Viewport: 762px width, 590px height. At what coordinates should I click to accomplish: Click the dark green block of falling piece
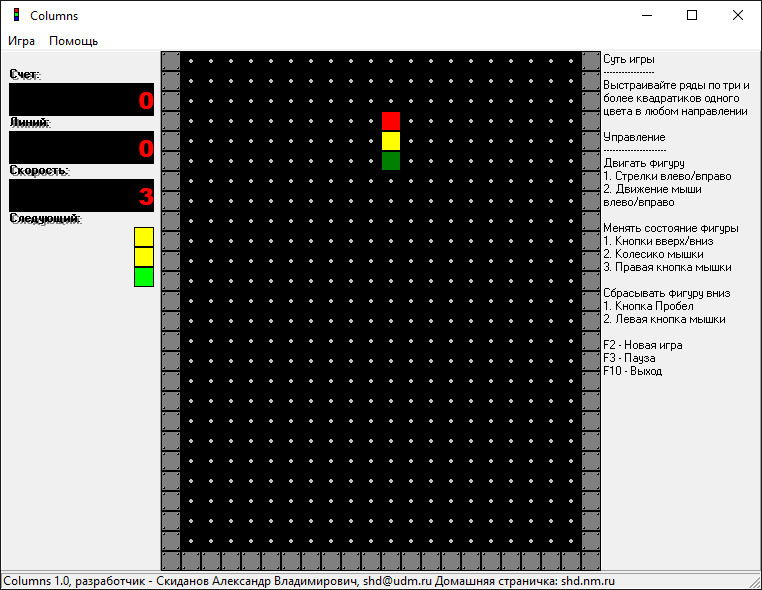(x=391, y=161)
